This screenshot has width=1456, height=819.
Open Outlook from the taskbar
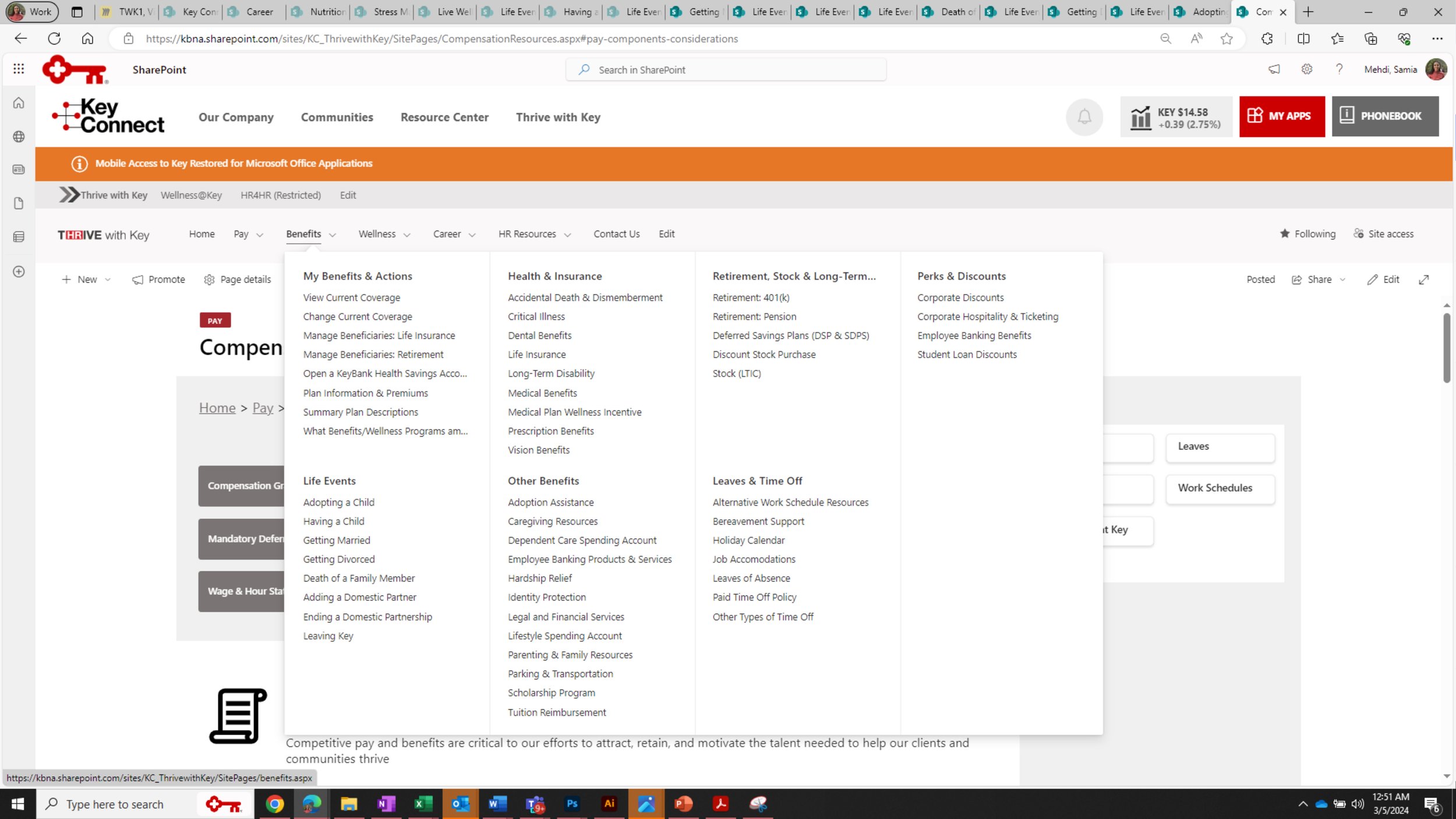pos(460,804)
